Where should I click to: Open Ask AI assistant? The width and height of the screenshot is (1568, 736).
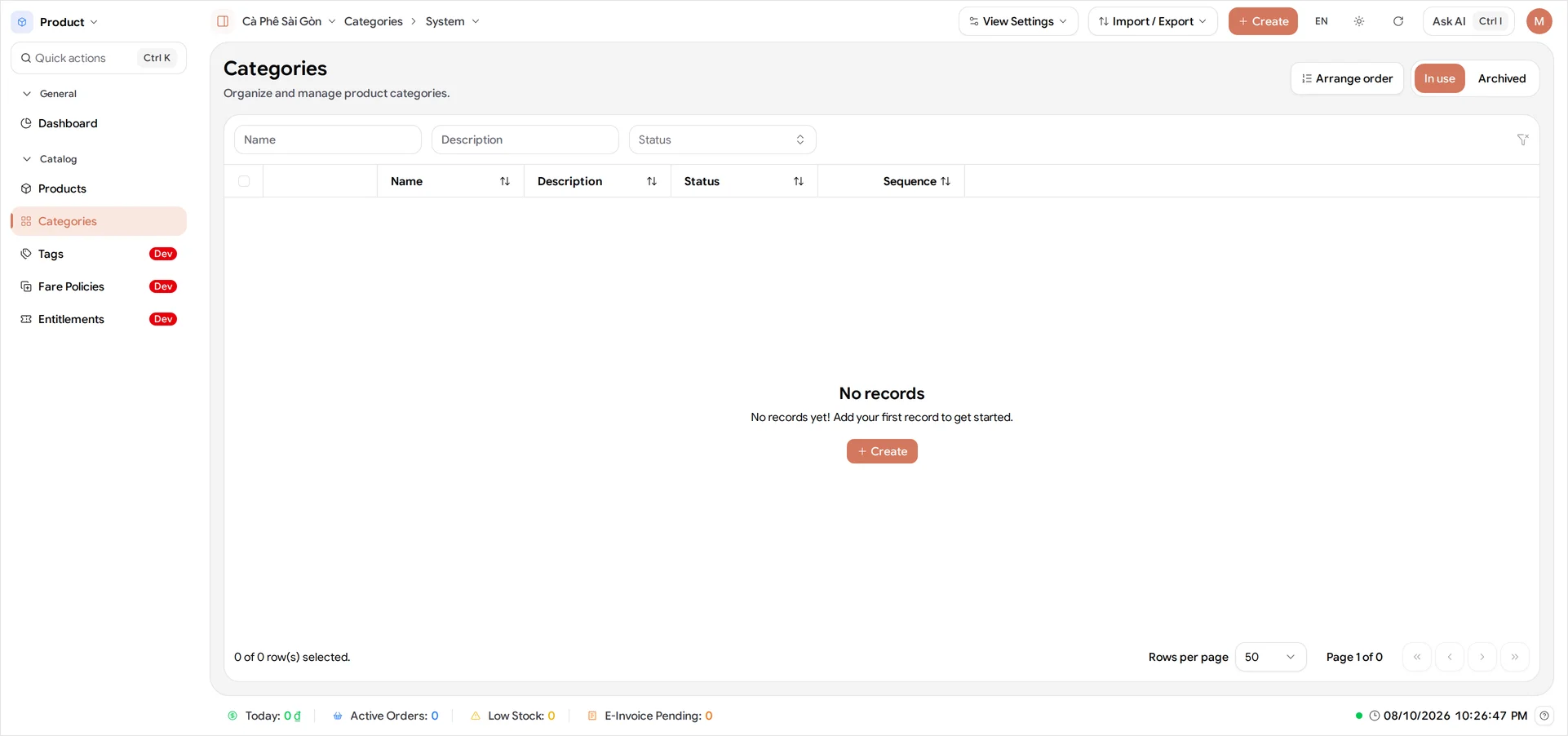(1468, 21)
